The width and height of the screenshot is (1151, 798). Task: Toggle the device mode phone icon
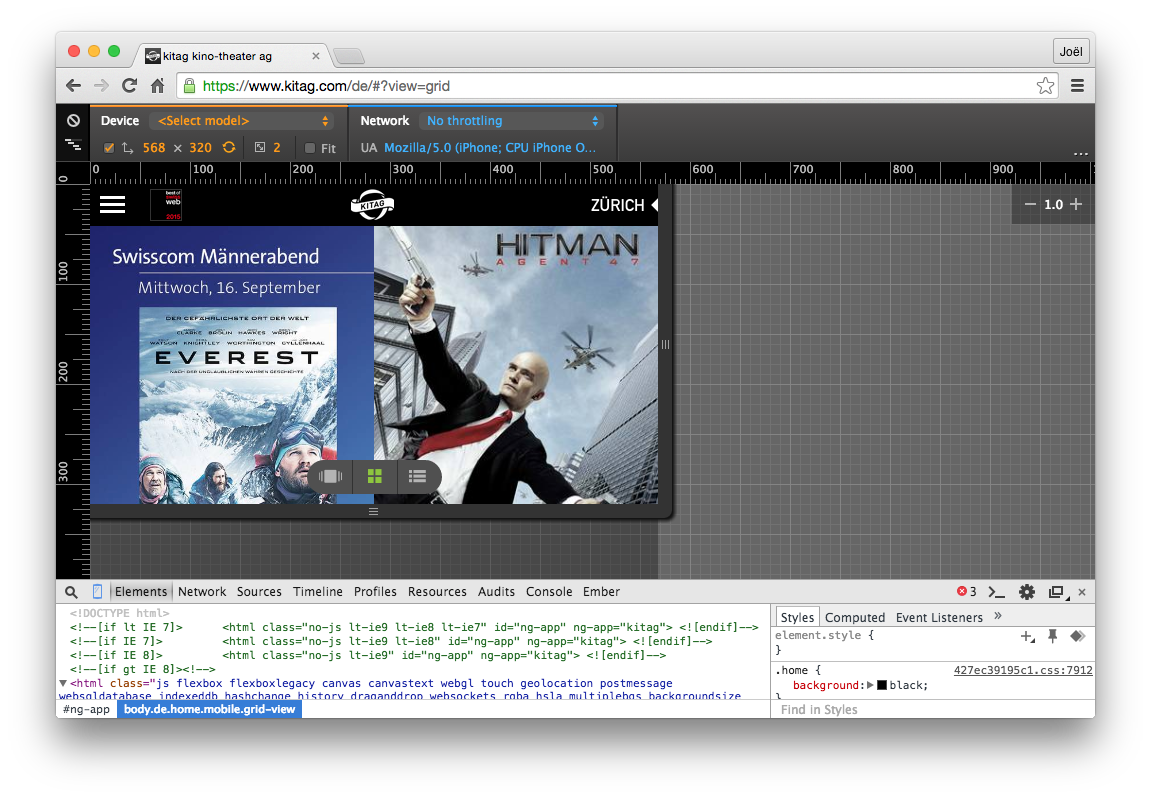(97, 592)
